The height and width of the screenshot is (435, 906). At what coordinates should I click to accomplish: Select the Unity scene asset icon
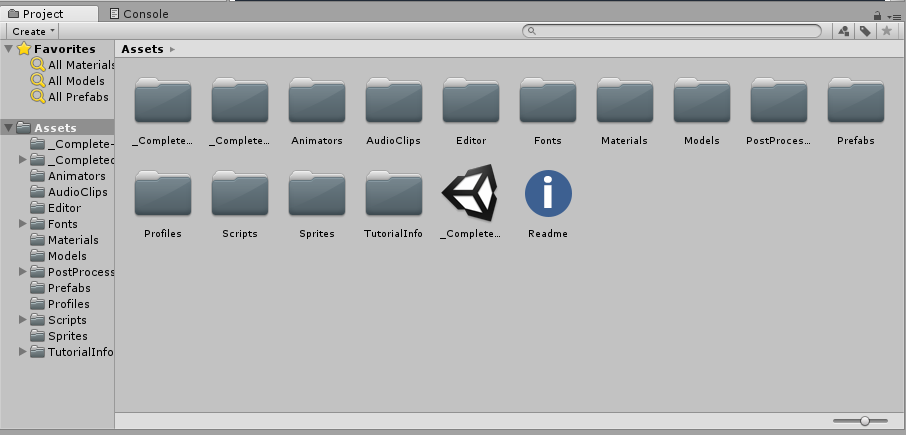[470, 193]
